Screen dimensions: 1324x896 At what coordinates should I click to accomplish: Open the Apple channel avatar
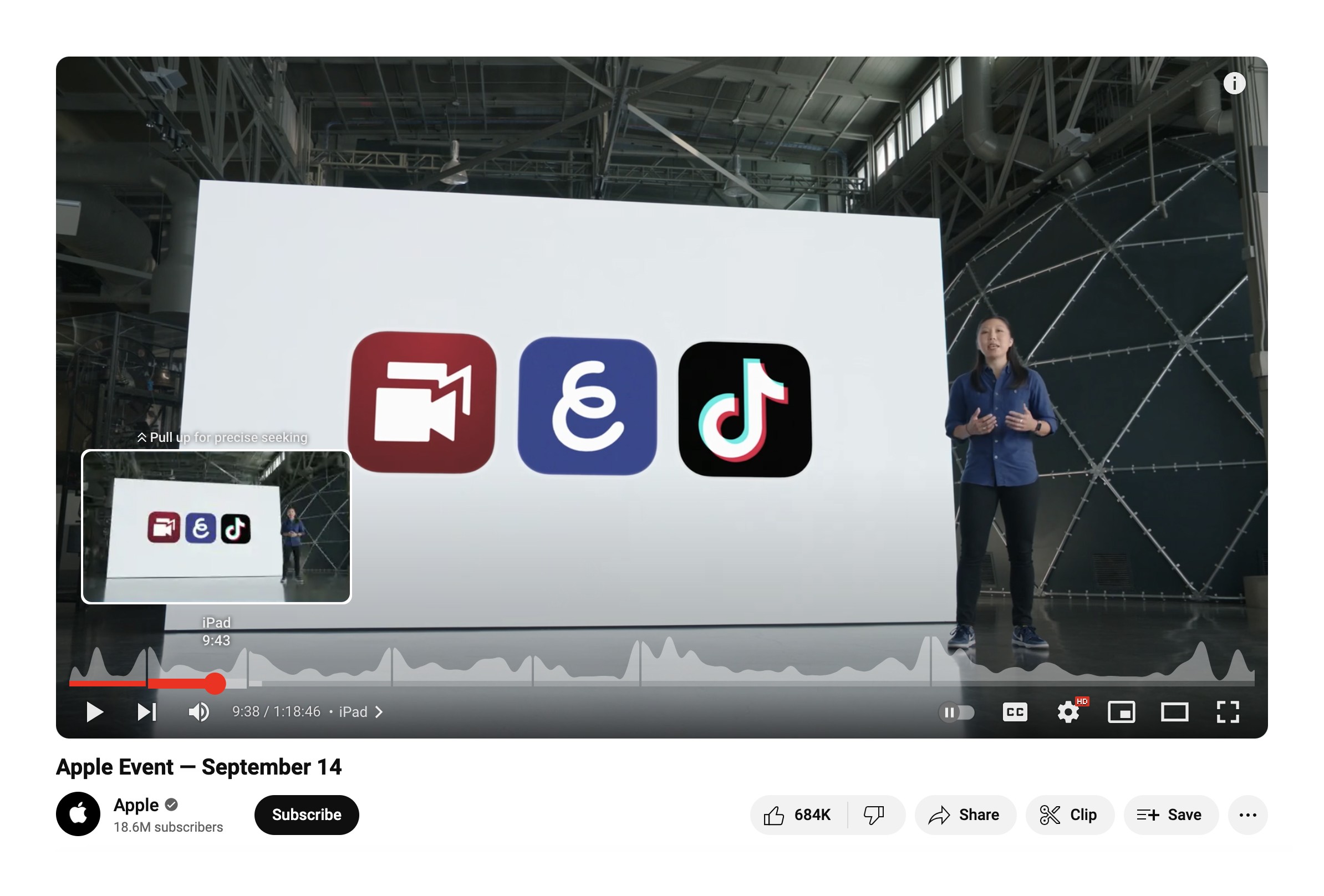(x=78, y=814)
